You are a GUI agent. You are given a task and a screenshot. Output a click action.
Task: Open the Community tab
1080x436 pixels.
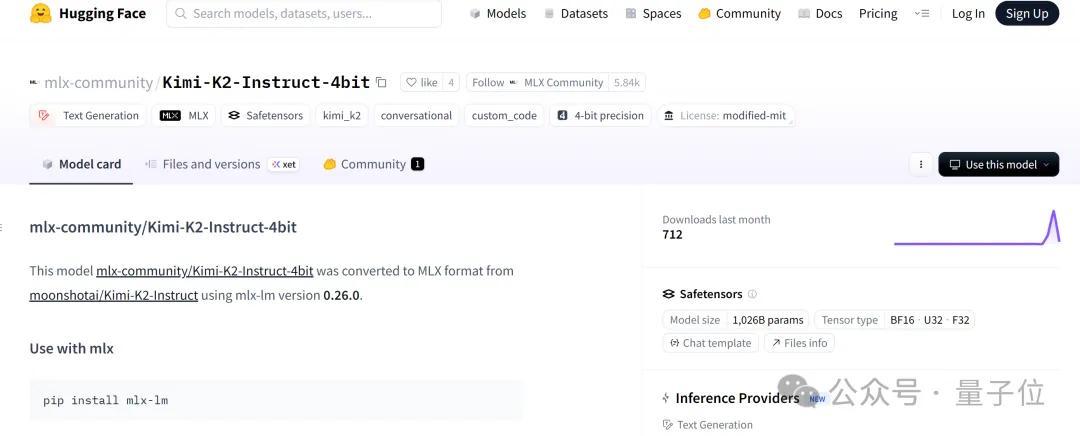(373, 165)
